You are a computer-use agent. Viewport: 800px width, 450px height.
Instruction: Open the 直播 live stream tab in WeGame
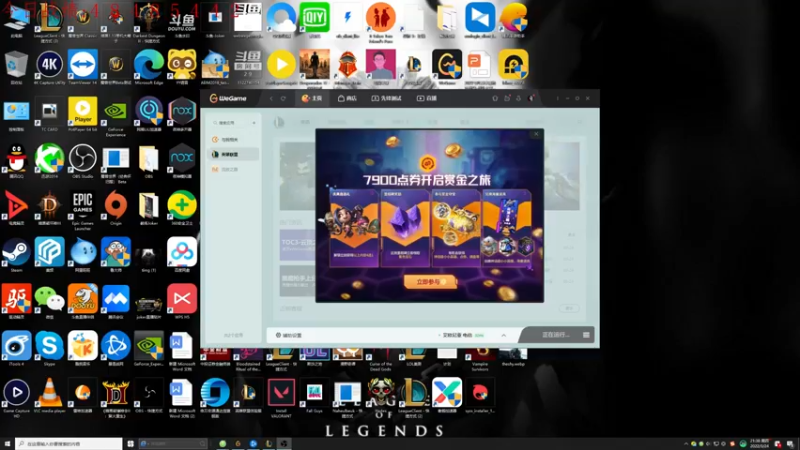pos(427,98)
